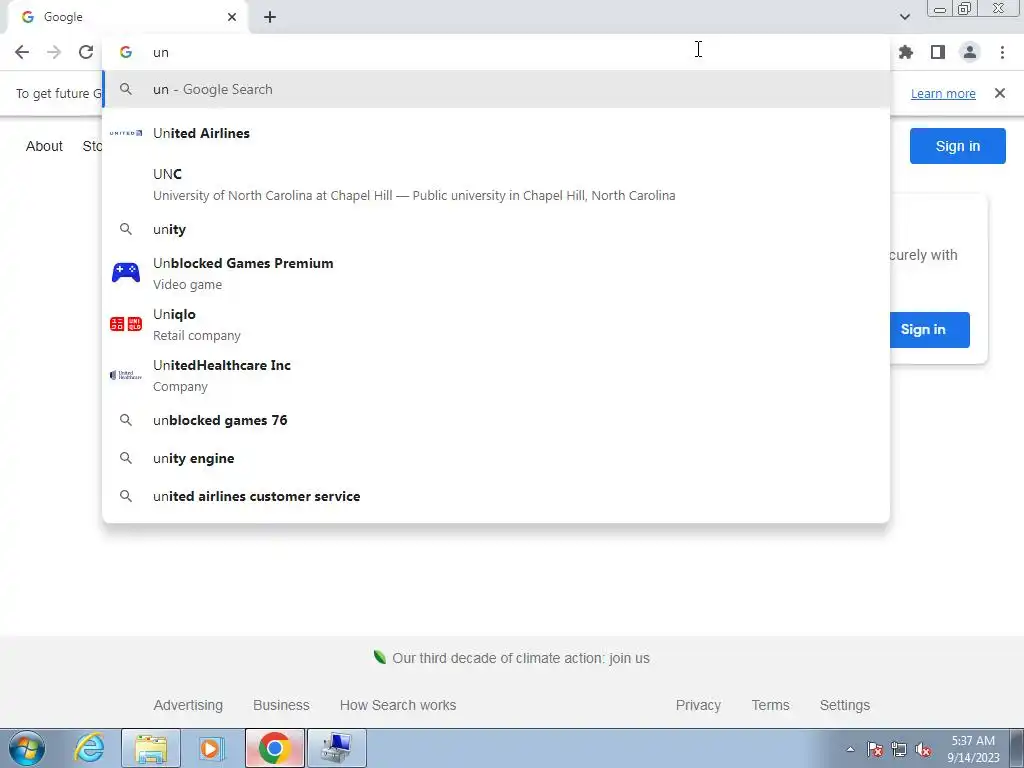Select 'un - Google Search' suggestion
The width and height of the screenshot is (1024, 768).
[x=496, y=89]
